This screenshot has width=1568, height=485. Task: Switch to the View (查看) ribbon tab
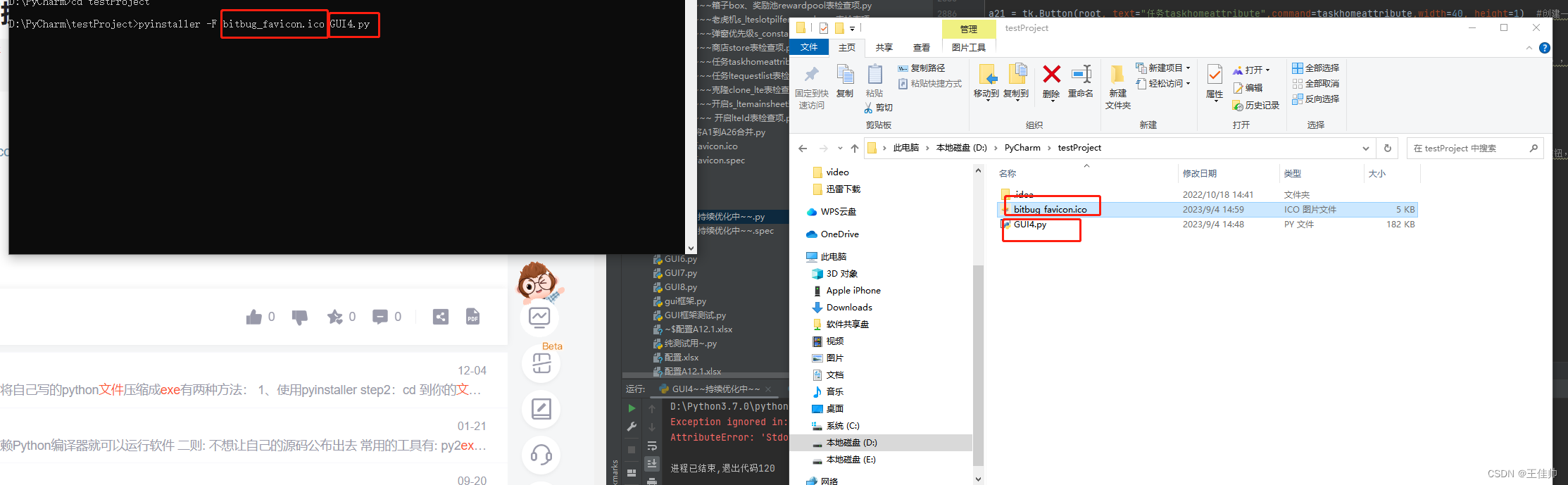[922, 47]
